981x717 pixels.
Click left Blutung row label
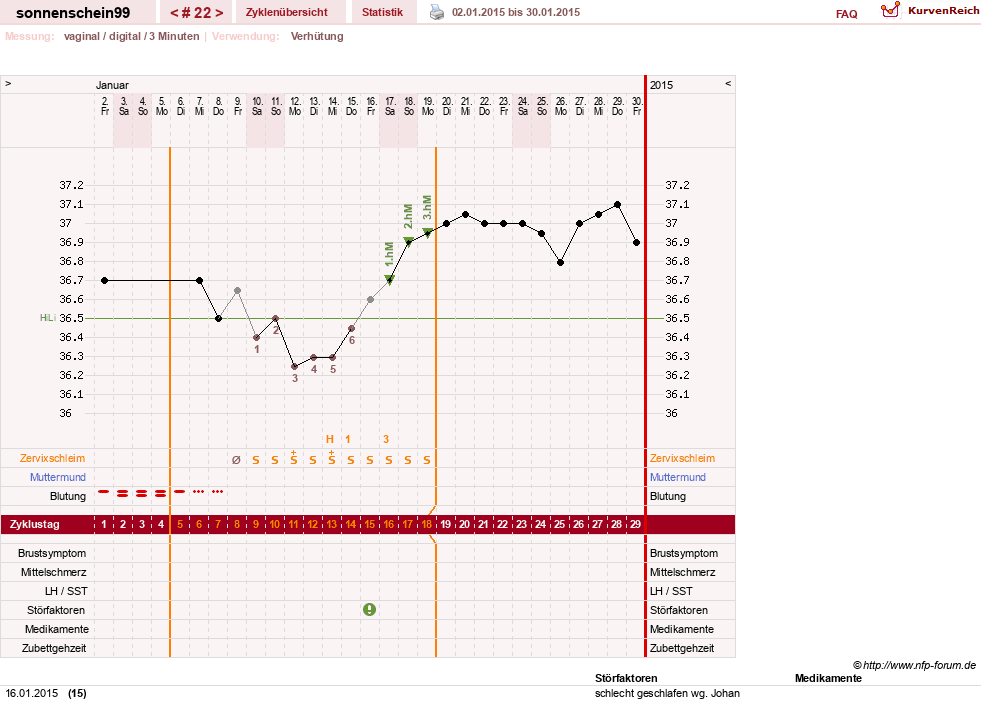point(68,496)
